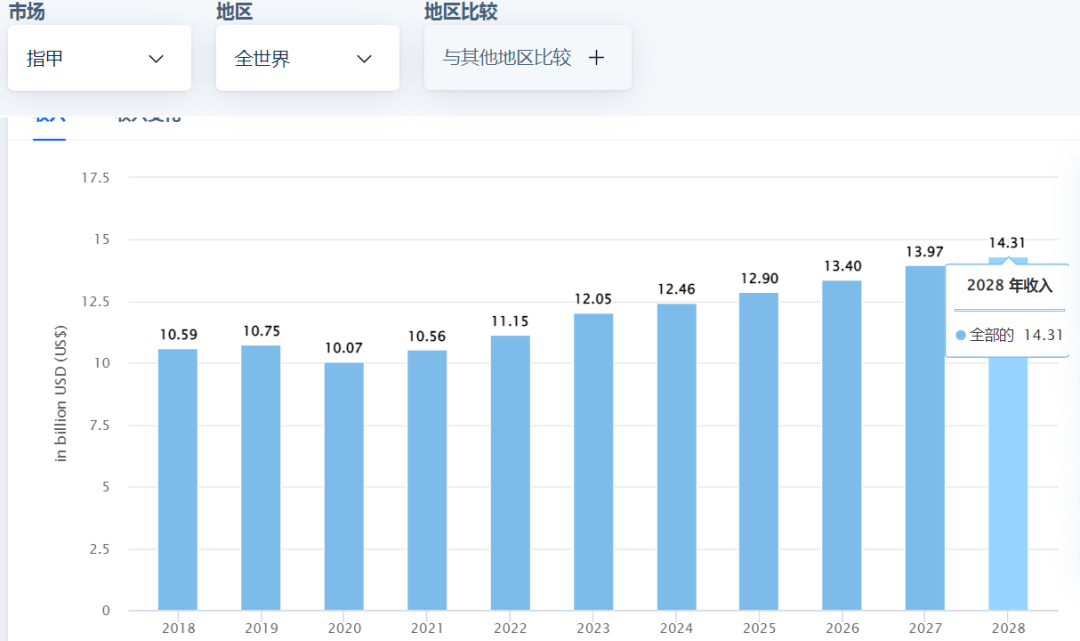This screenshot has width=1080, height=641.
Task: Open the 市场 dropdown showing 指甲
Action: coord(99,57)
